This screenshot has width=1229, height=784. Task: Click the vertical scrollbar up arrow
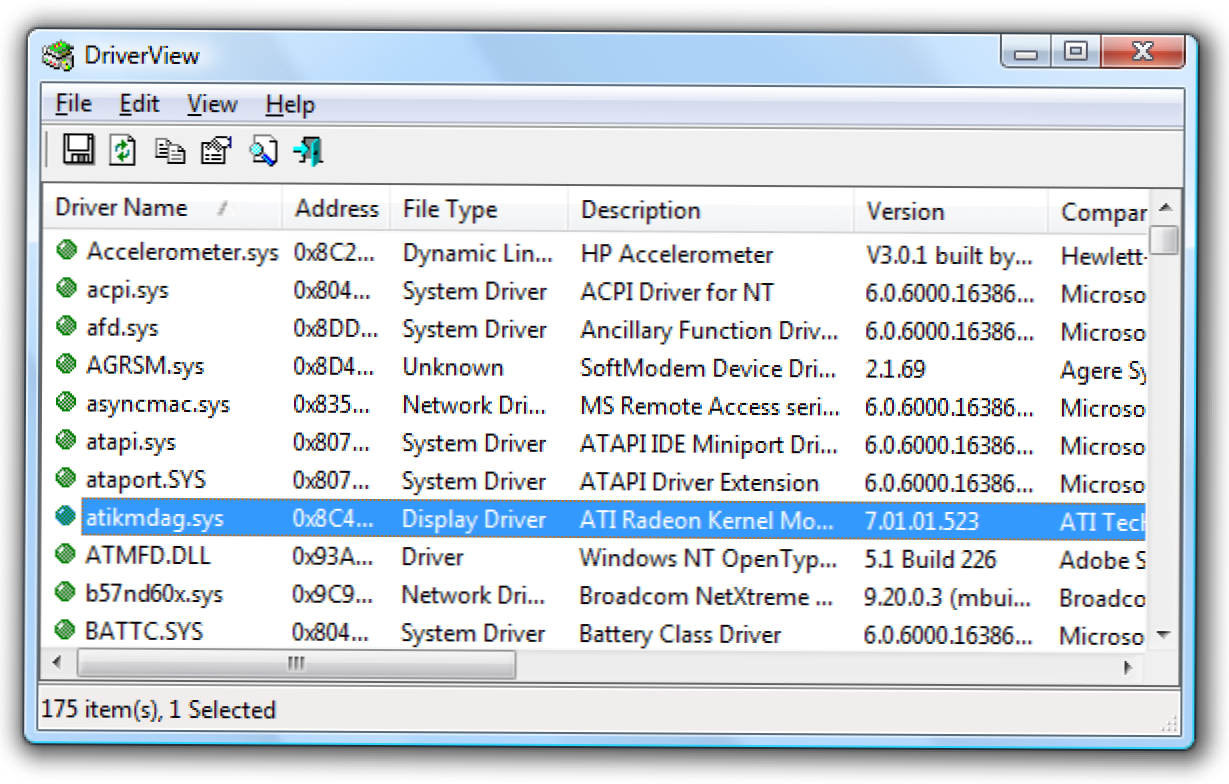pos(1164,209)
